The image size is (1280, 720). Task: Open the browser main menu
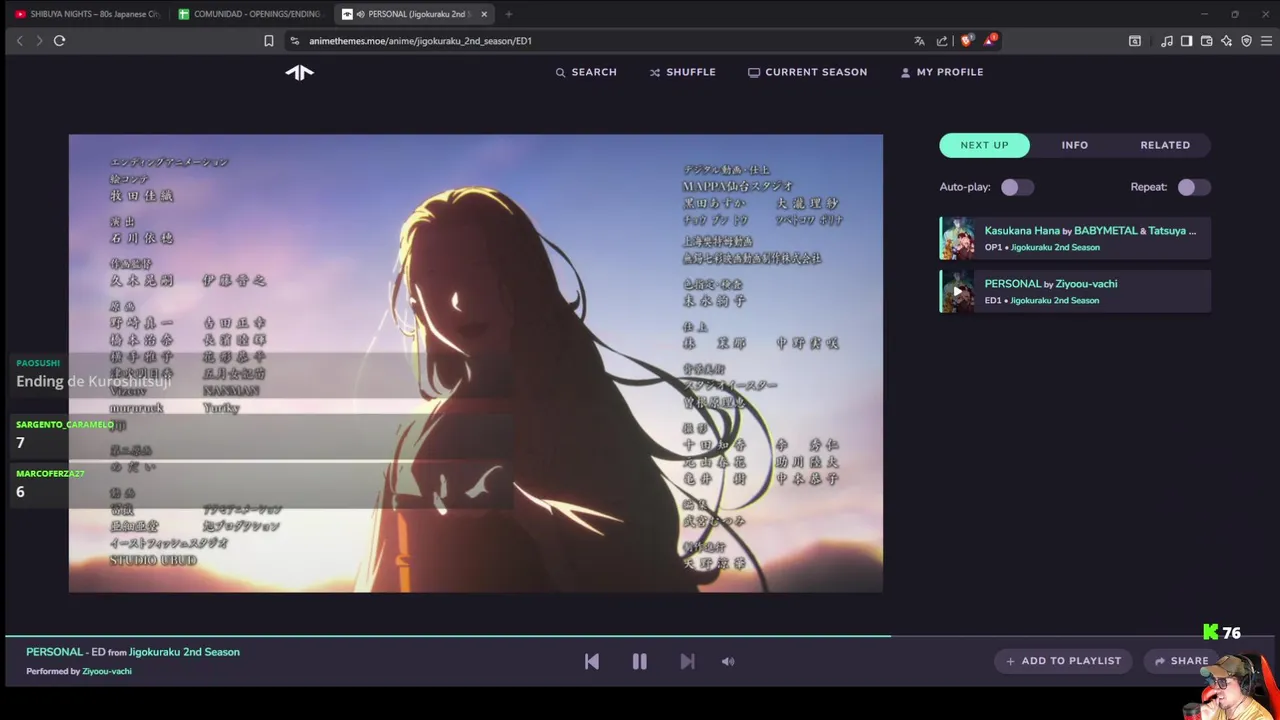[1266, 41]
